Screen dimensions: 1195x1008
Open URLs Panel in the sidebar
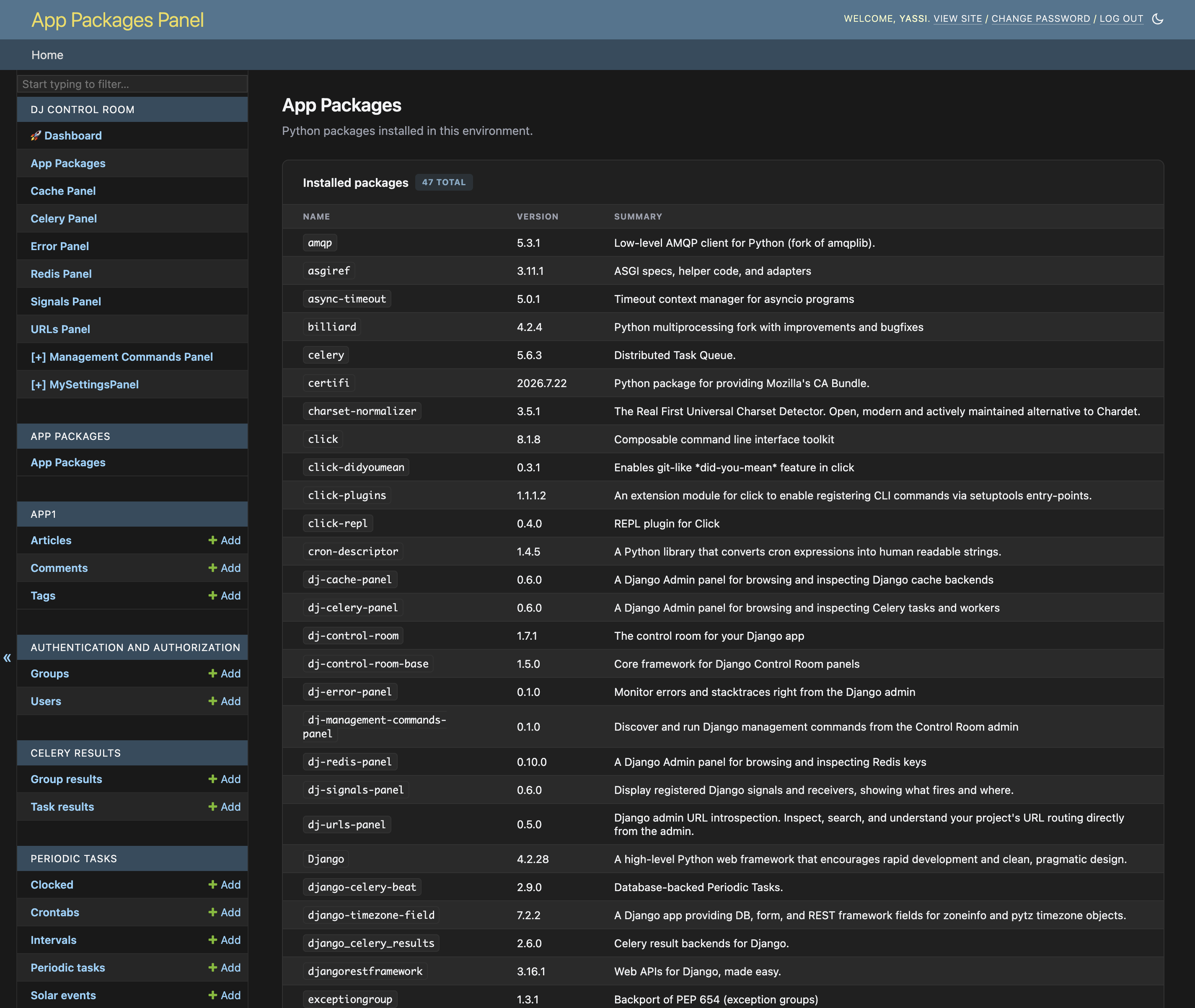[x=61, y=329]
